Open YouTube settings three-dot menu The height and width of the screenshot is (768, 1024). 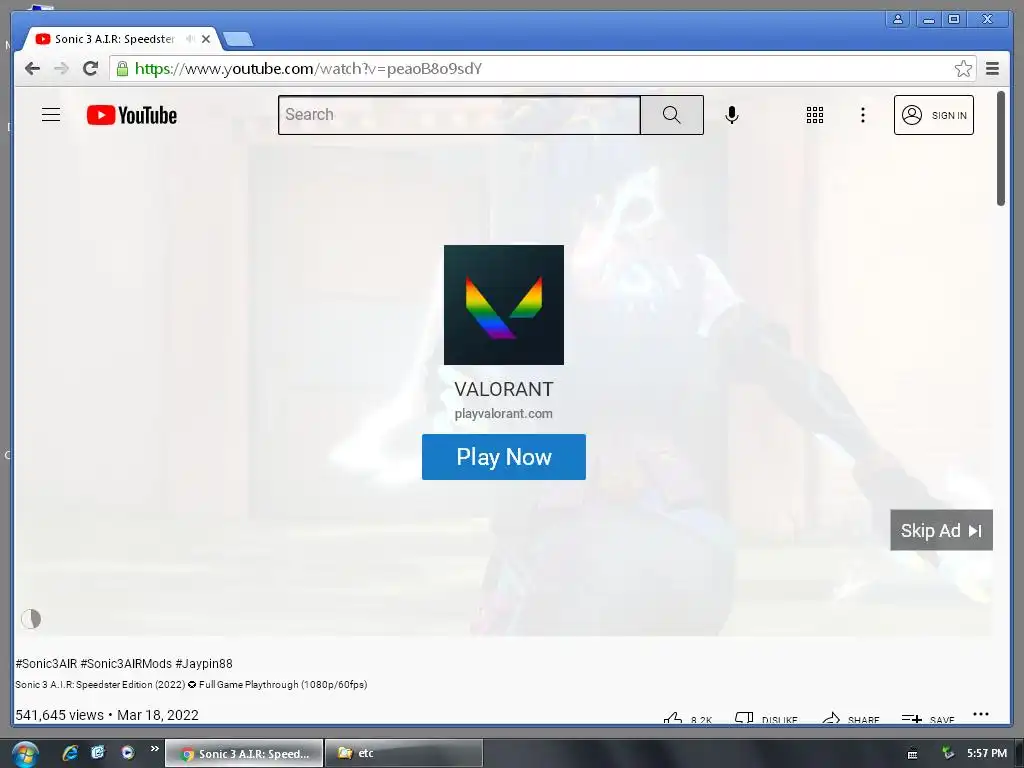point(863,115)
